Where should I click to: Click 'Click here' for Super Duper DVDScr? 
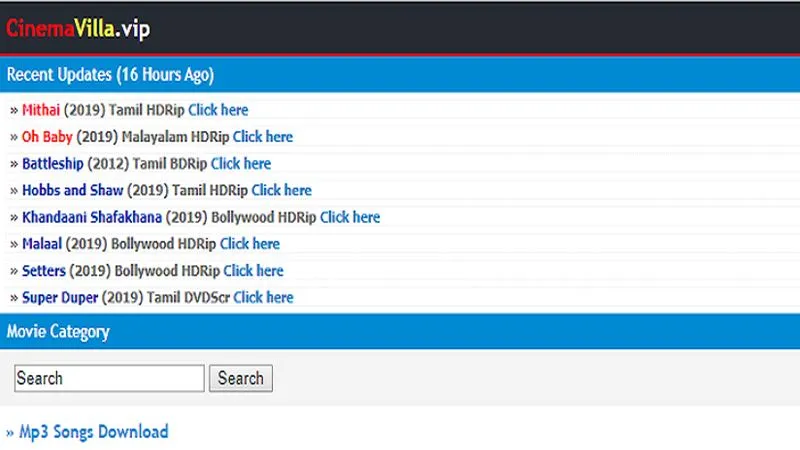264,297
